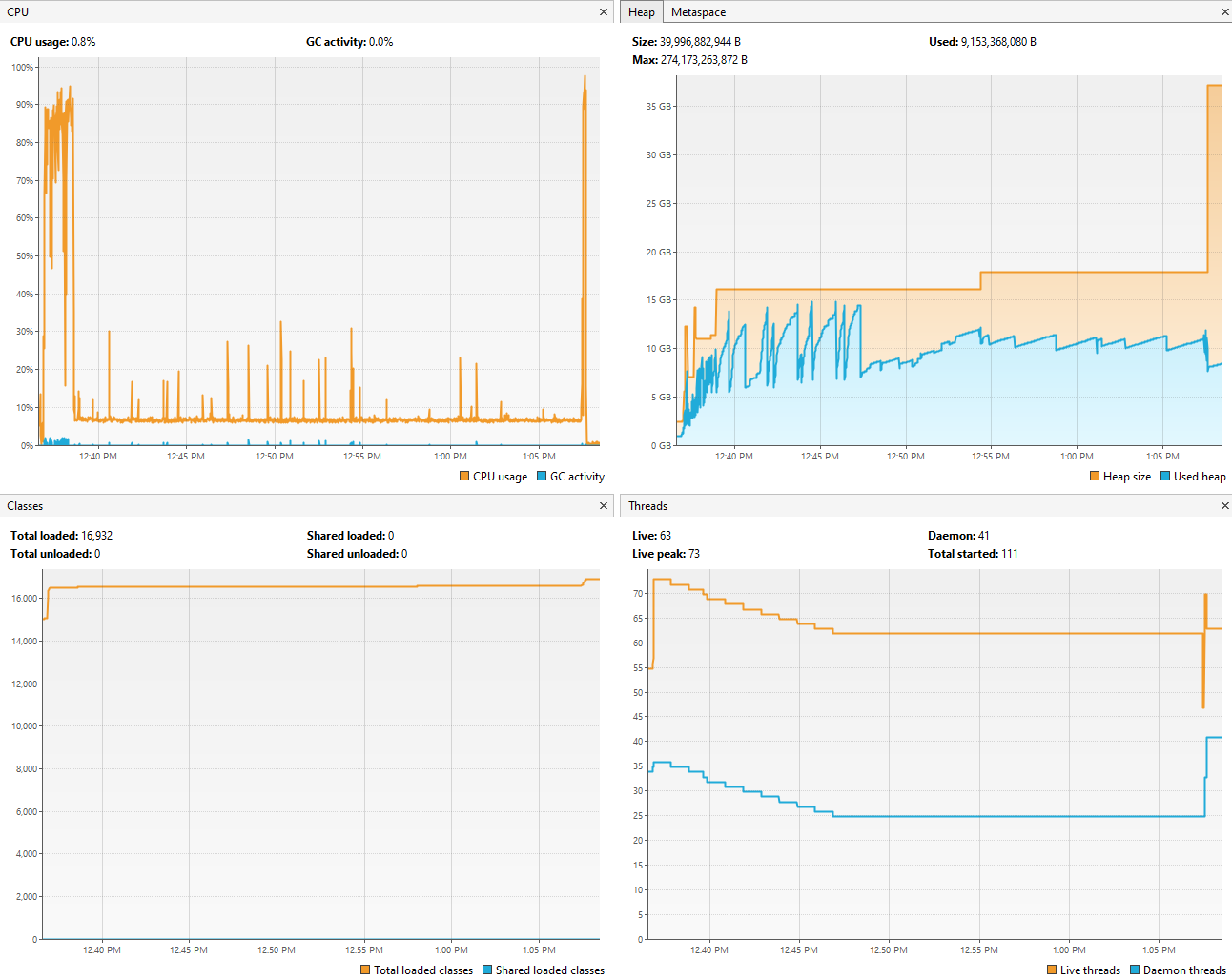
Task: Close the Heap panel
Action: (1224, 11)
